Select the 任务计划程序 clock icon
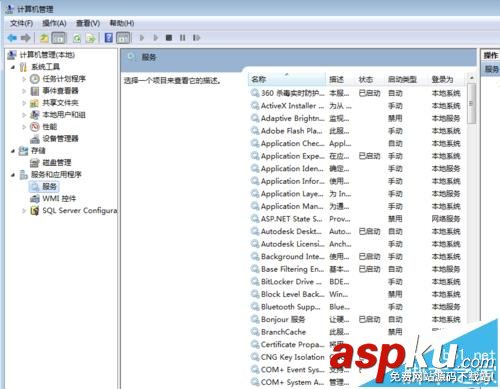The height and width of the screenshot is (389, 500). [35, 79]
